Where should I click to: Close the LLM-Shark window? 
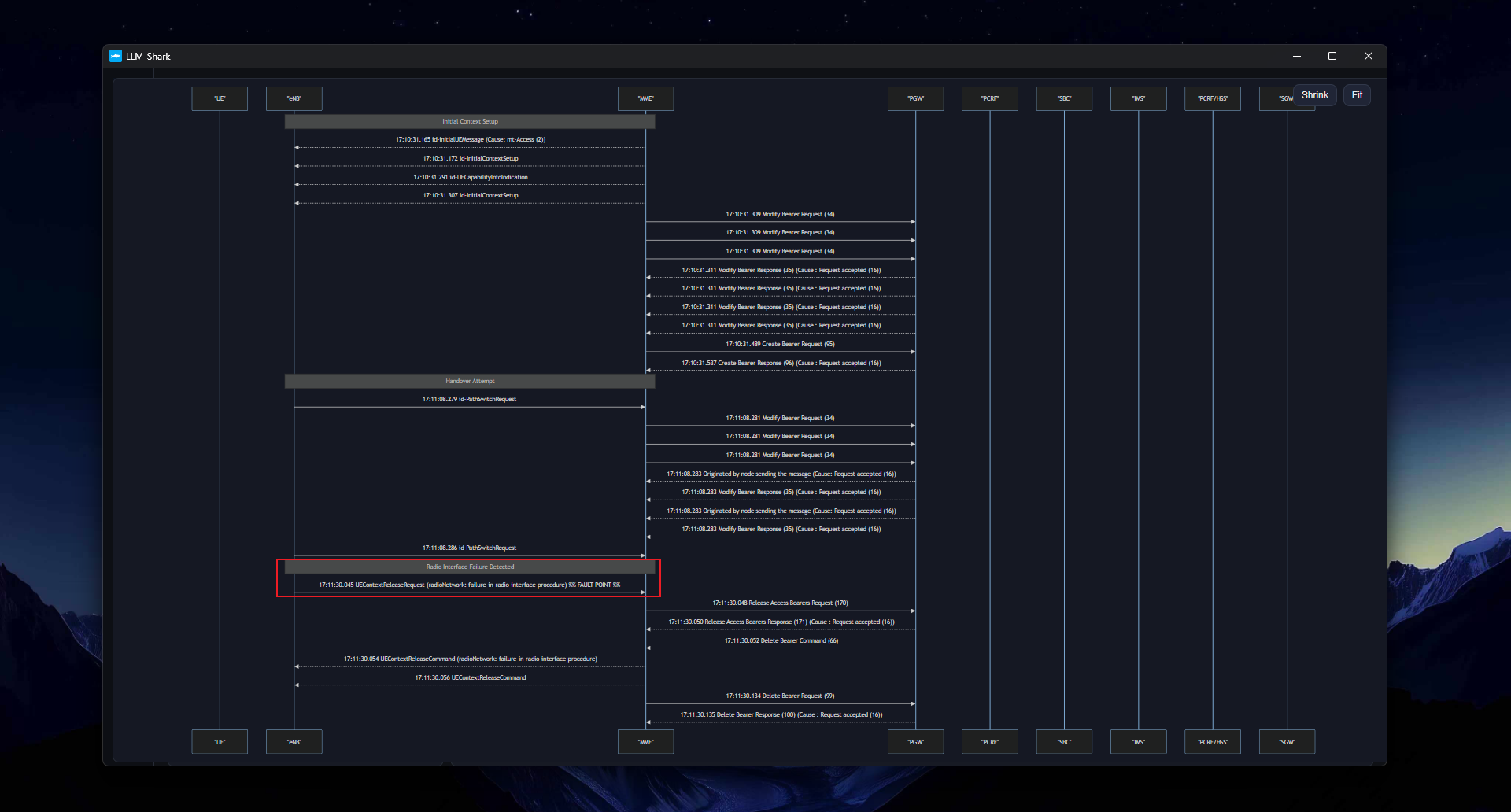pos(1369,56)
